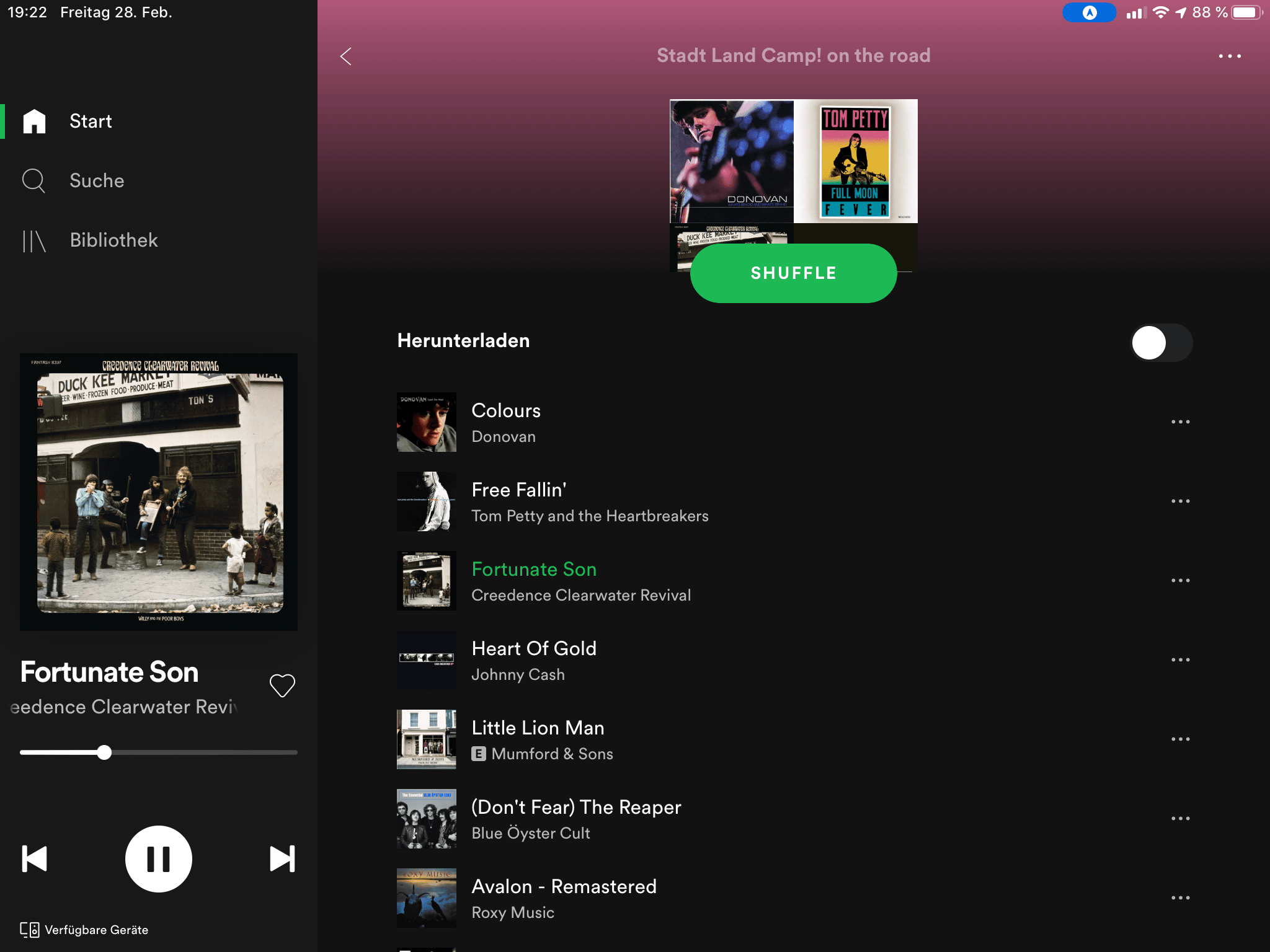Play Free Fallin' track

click(794, 501)
